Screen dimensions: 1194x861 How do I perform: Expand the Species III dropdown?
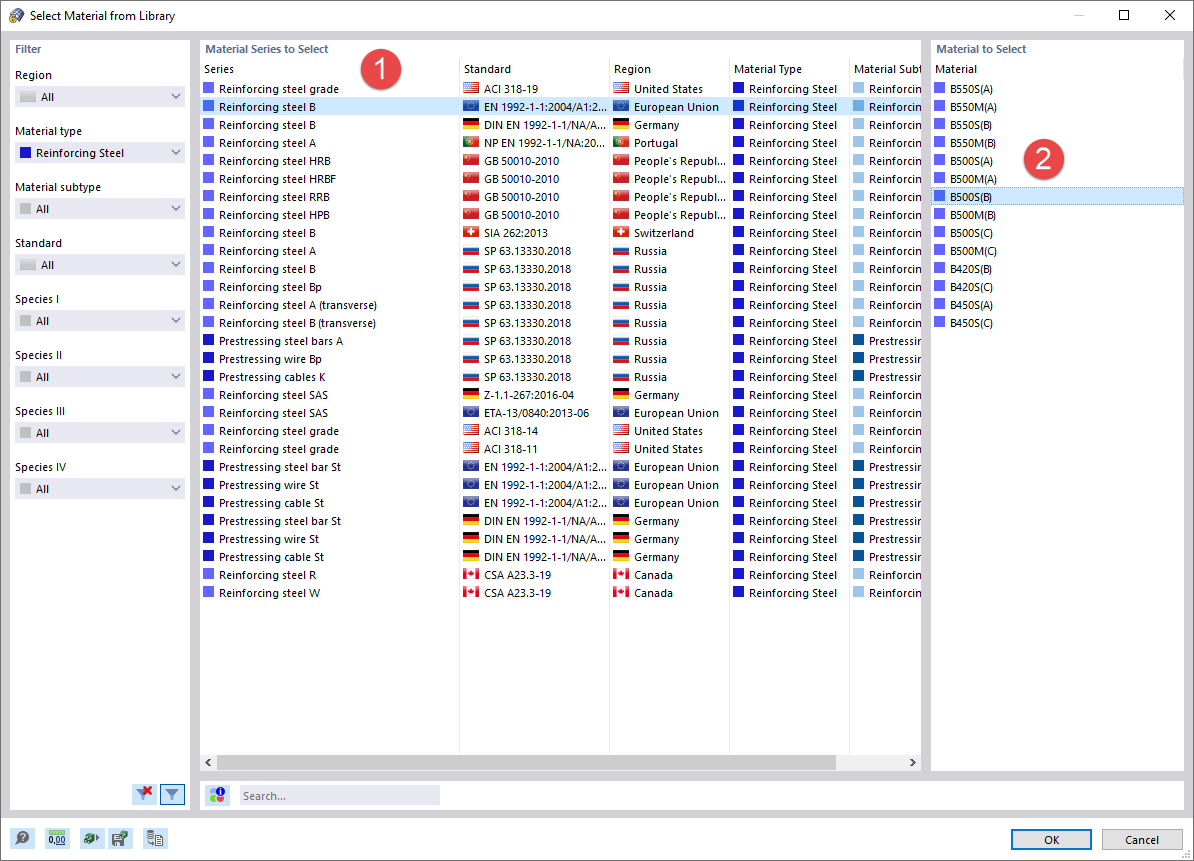(x=100, y=432)
